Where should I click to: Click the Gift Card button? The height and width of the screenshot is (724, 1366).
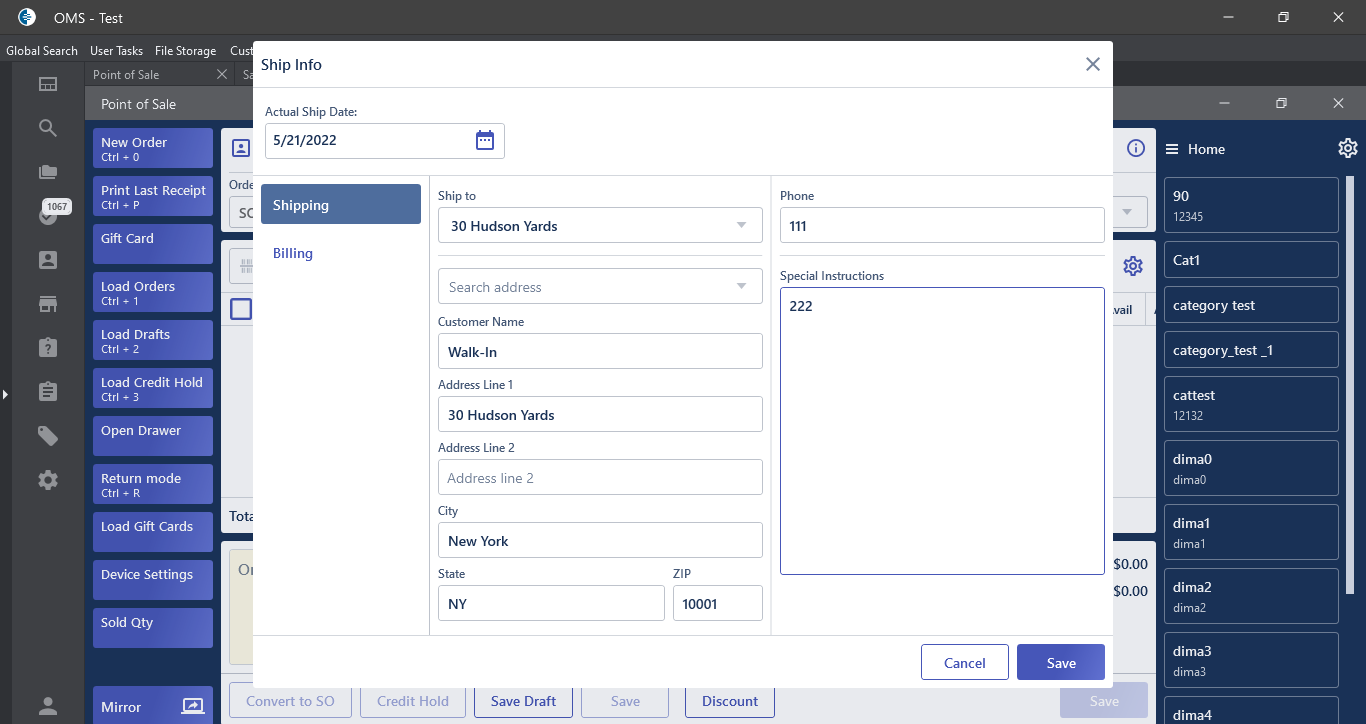click(x=153, y=244)
